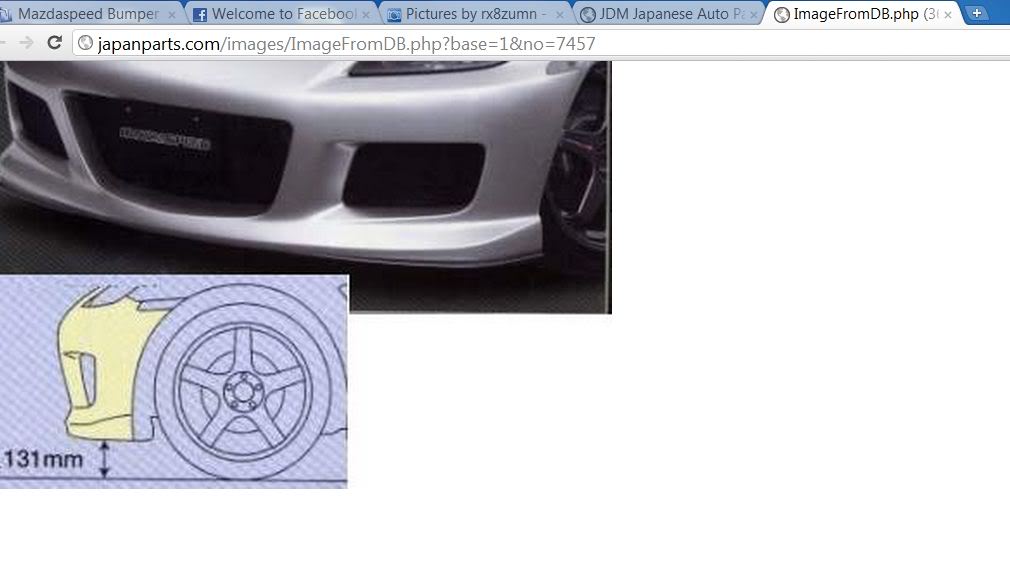The image size is (1010, 568).
Task: Close the ImageFromDB.php tab
Action: pos(948,14)
